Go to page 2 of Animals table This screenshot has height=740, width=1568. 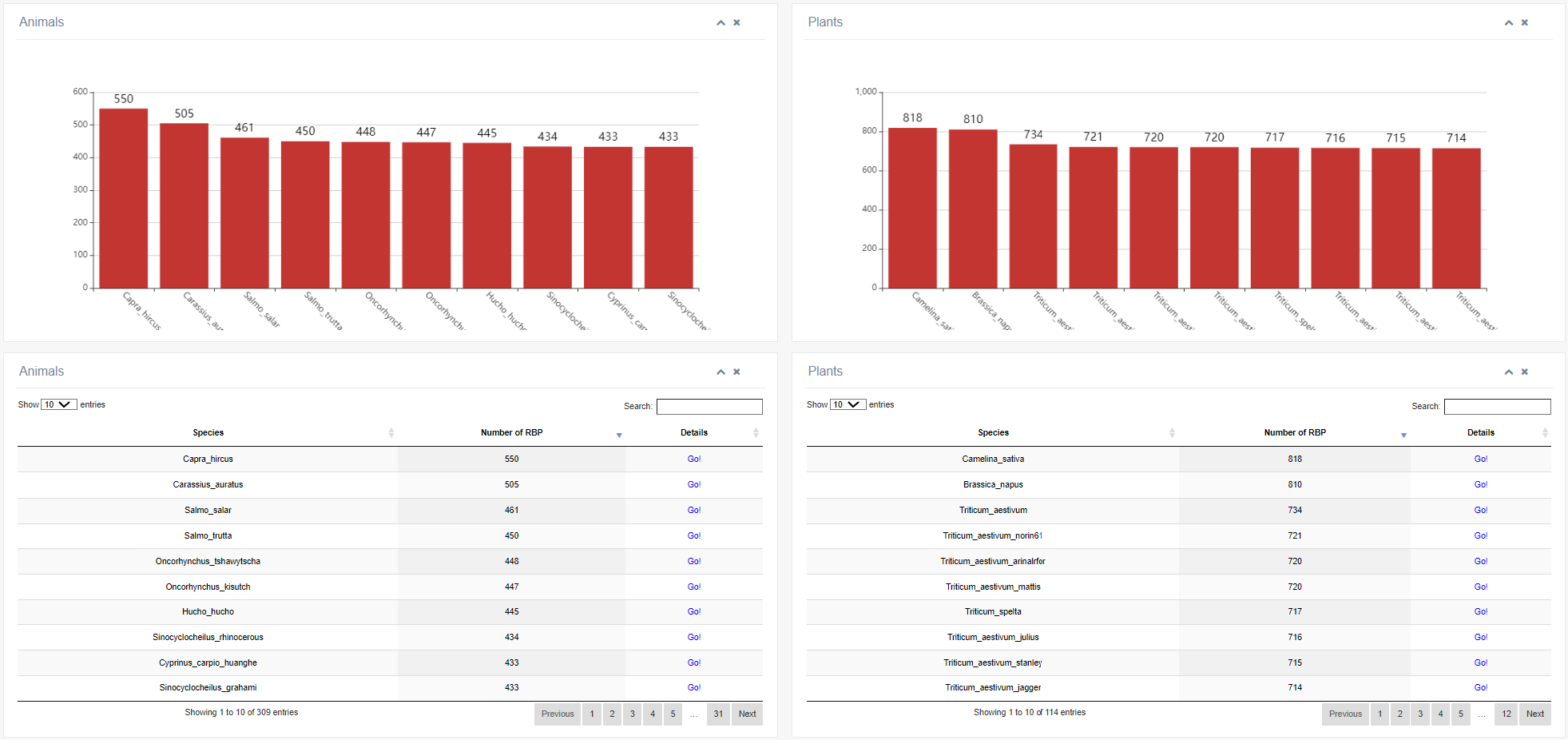click(x=612, y=714)
